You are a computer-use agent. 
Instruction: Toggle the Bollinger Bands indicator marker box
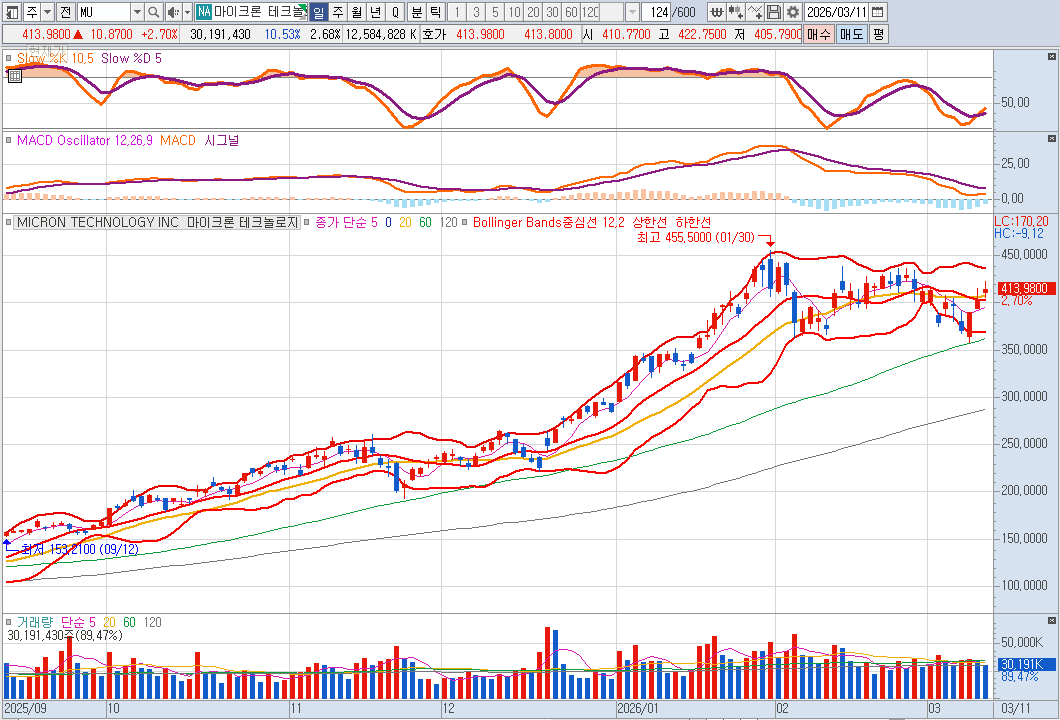[x=466, y=222]
